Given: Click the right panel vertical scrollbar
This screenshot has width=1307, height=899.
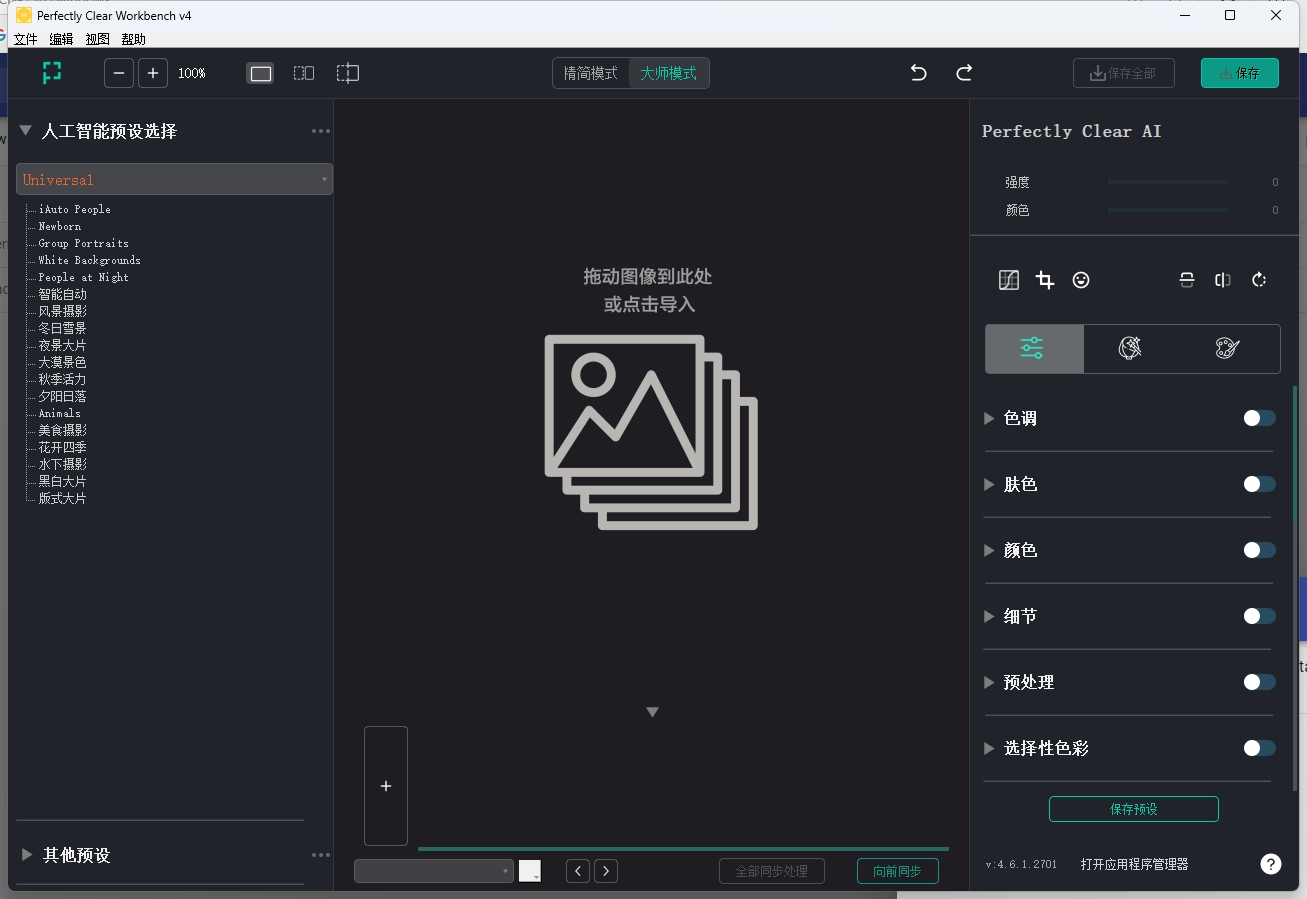Looking at the screenshot, I should coord(1295,588).
